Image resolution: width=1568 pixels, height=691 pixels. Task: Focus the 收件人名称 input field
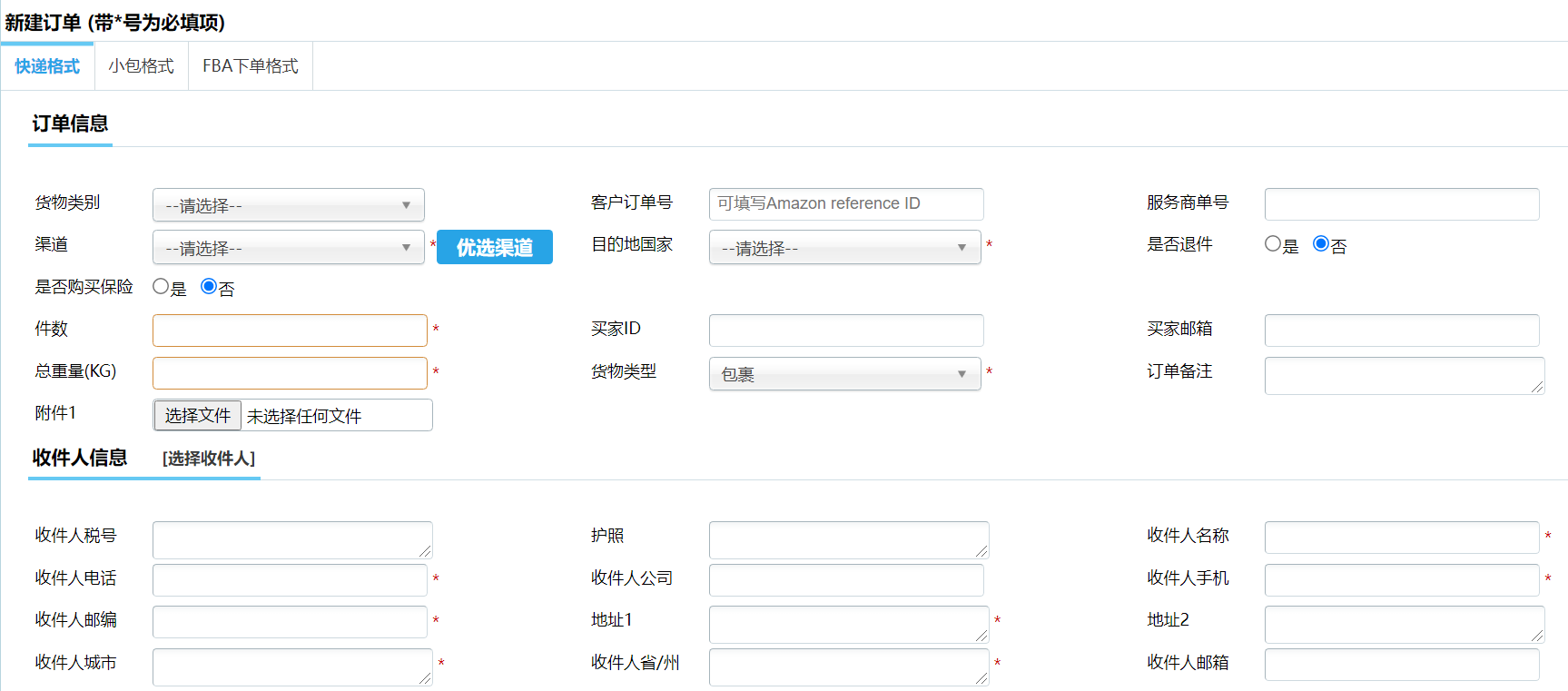[1401, 538]
